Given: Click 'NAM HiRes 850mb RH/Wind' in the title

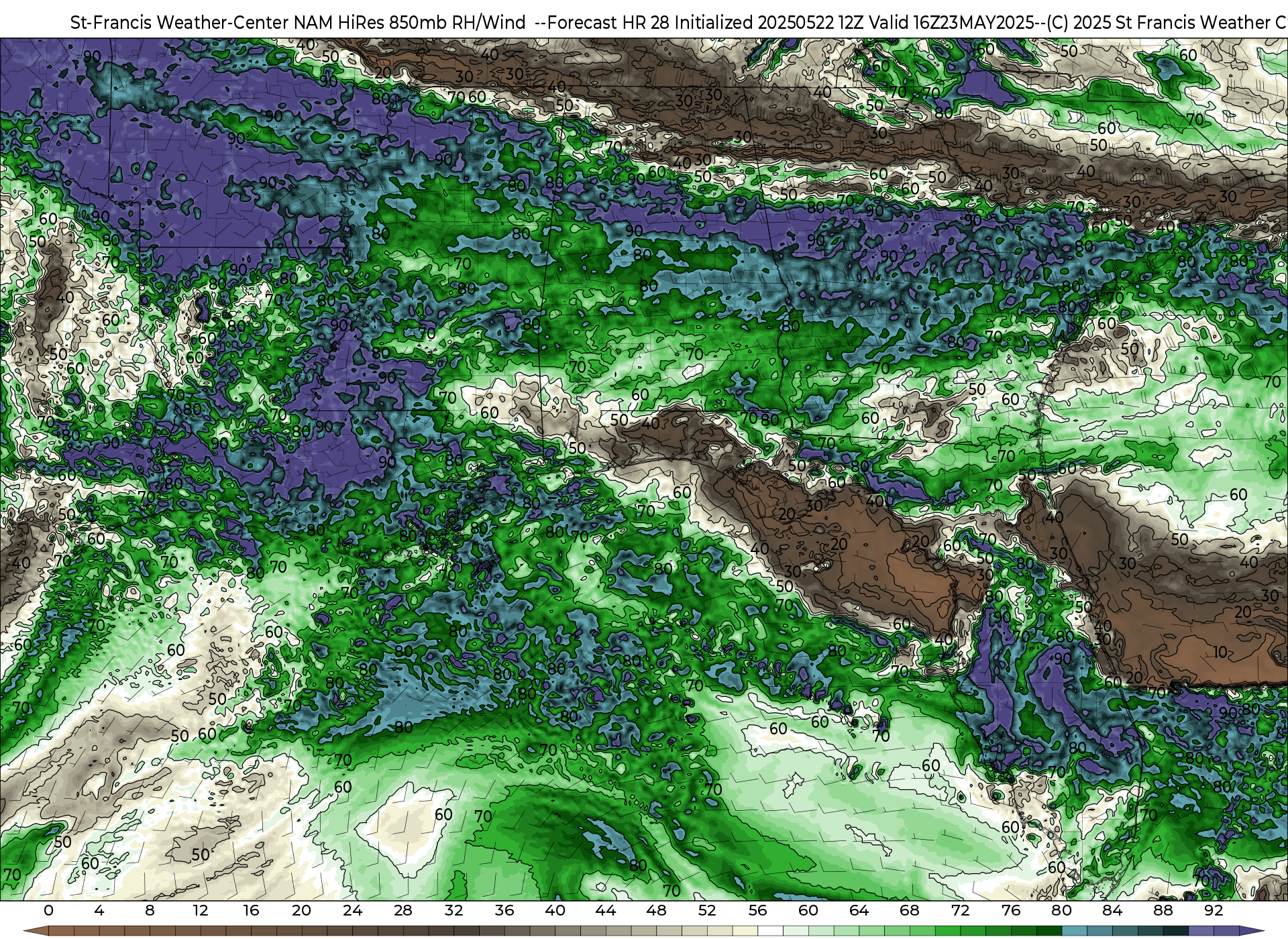Looking at the screenshot, I should pos(410,23).
